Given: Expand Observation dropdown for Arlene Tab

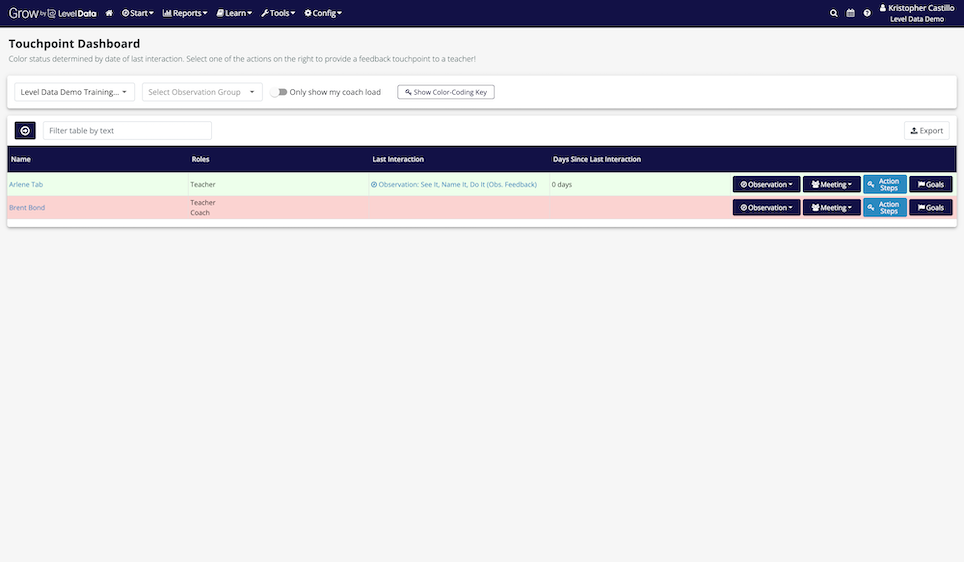Looking at the screenshot, I should [x=766, y=184].
